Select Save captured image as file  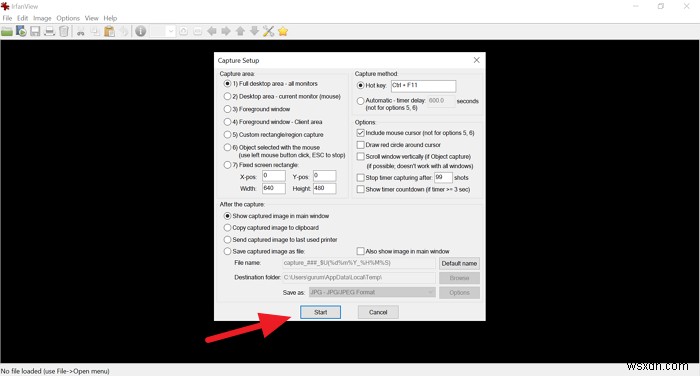click(x=264, y=251)
